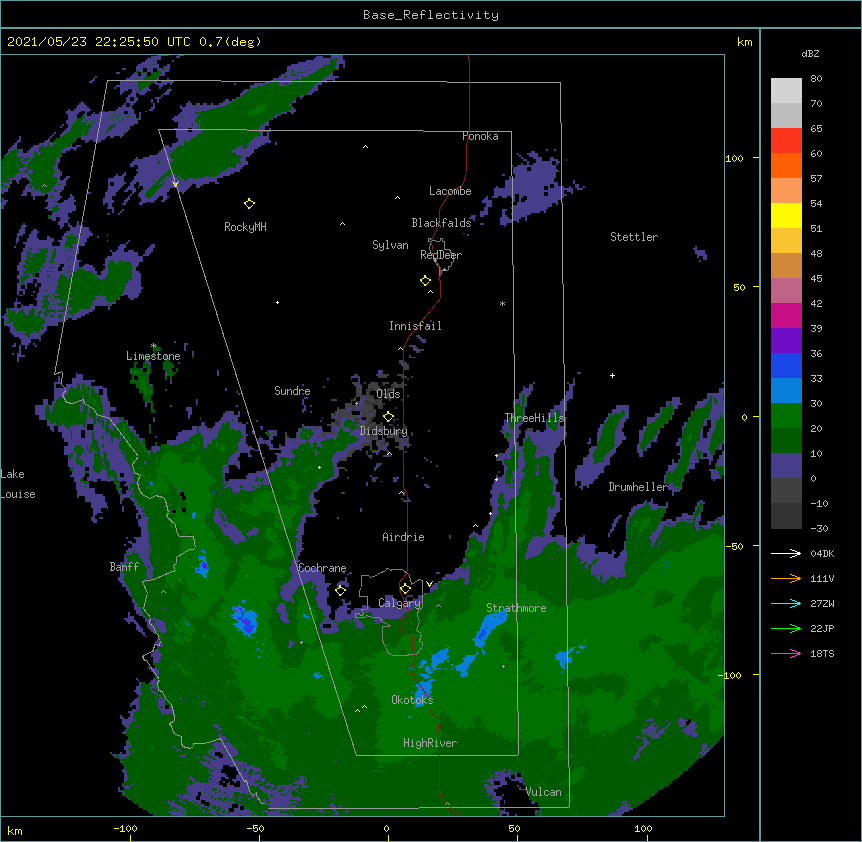Pick the red 65-60 dBZ swatch
Viewport: 862px width, 842px height.
pyautogui.click(x=786, y=141)
